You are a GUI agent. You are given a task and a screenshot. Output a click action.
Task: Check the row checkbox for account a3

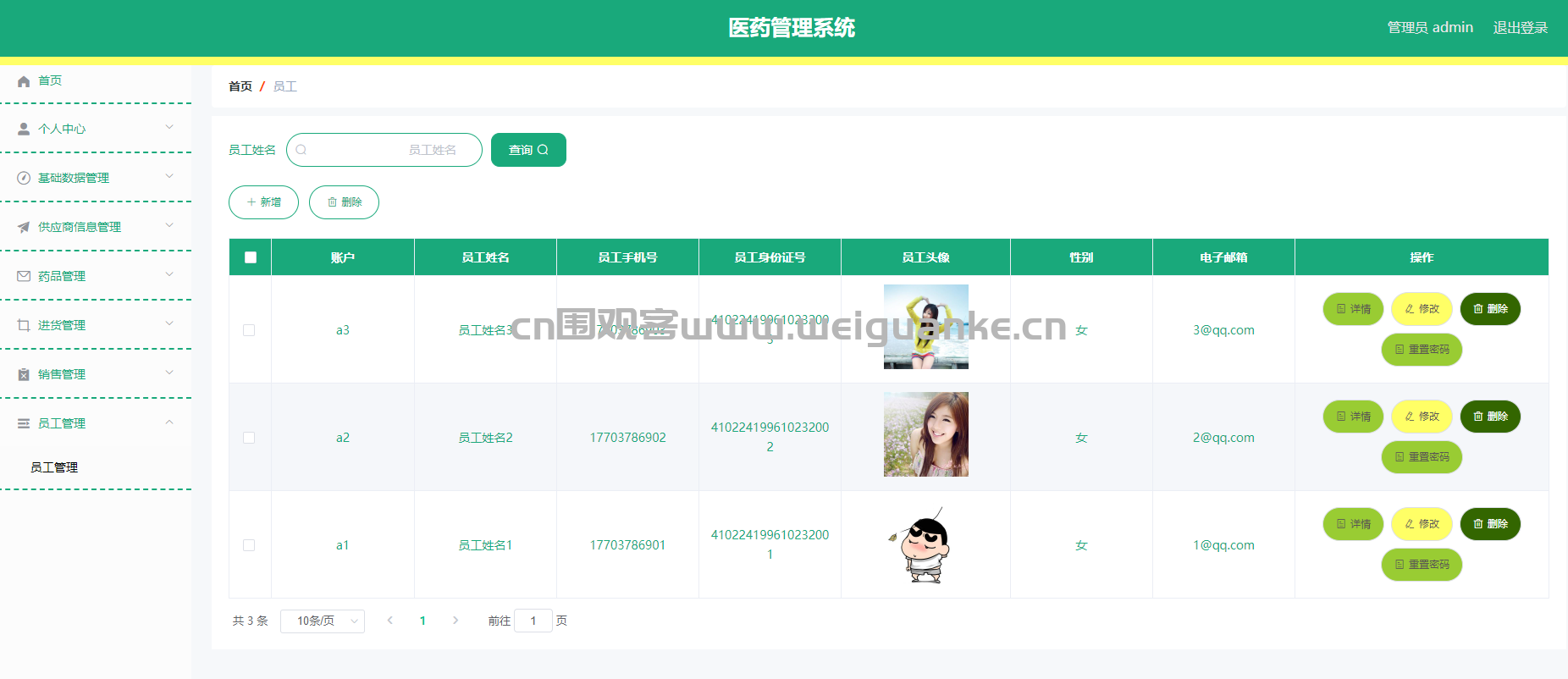point(249,330)
